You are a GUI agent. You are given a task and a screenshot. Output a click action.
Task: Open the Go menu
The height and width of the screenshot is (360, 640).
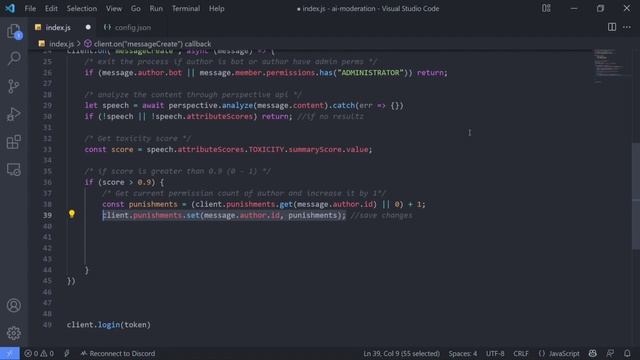click(136, 9)
